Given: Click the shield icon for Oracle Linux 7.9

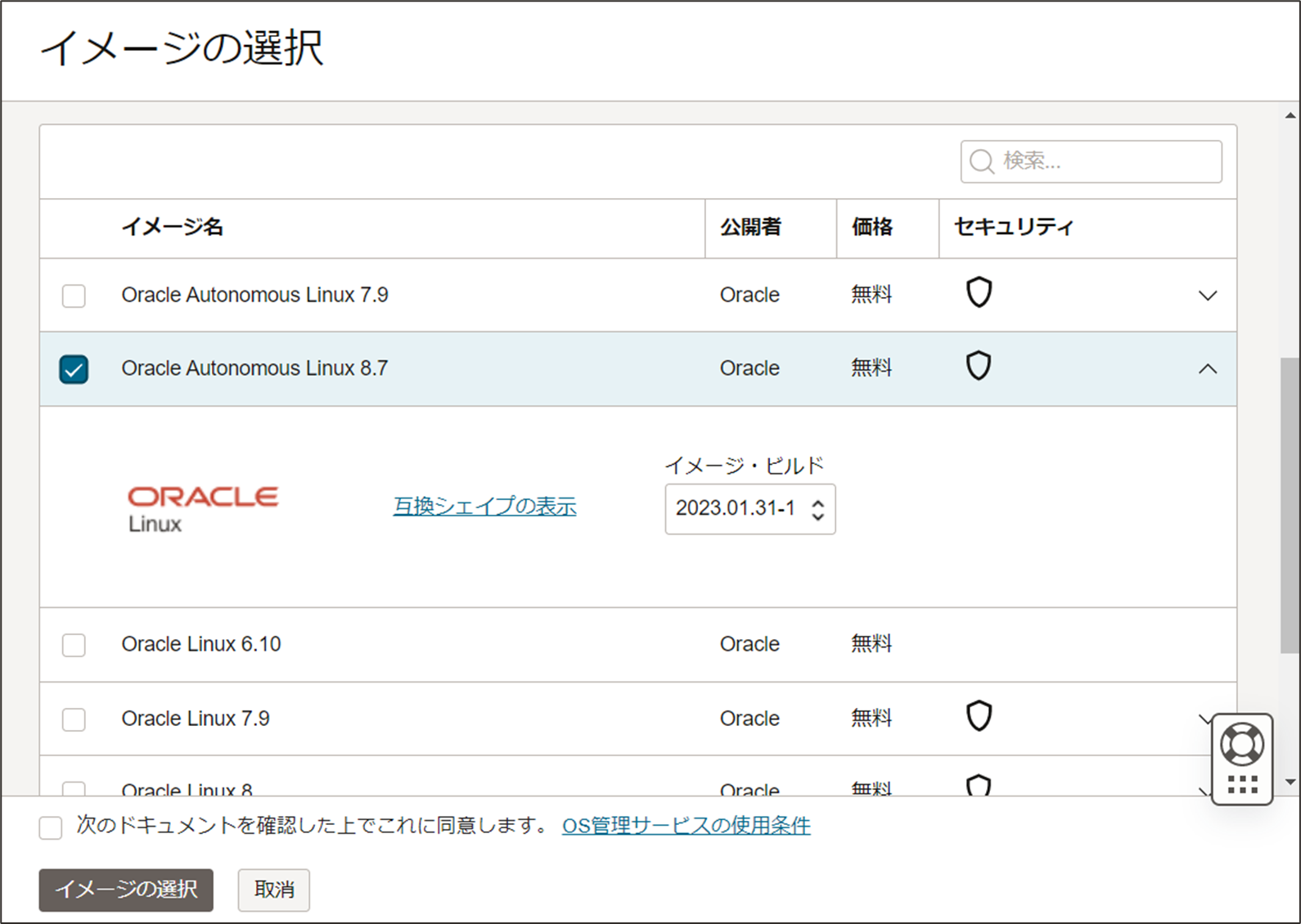Looking at the screenshot, I should click(x=979, y=716).
